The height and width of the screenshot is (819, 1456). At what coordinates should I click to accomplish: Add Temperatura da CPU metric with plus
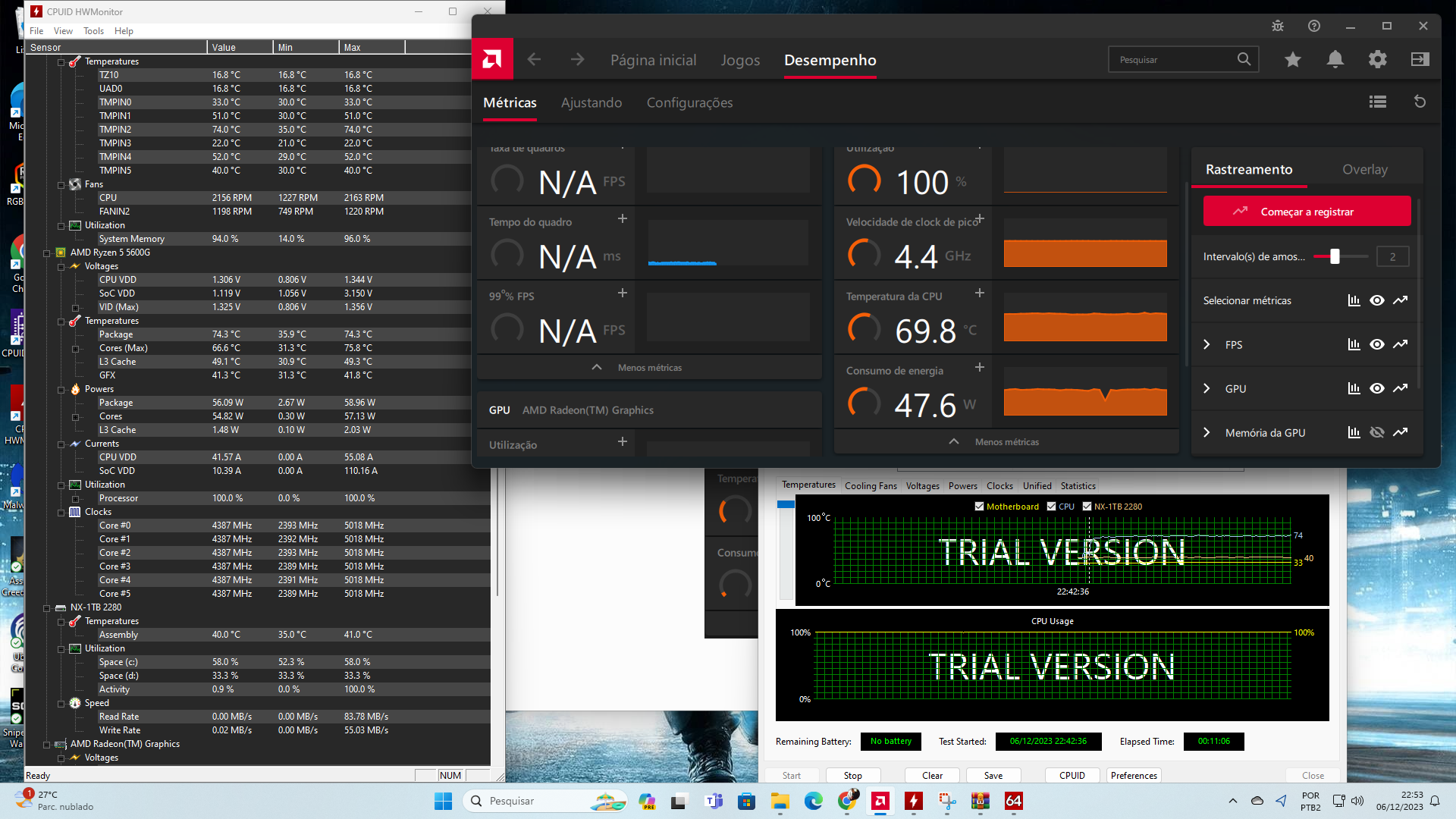coord(980,293)
